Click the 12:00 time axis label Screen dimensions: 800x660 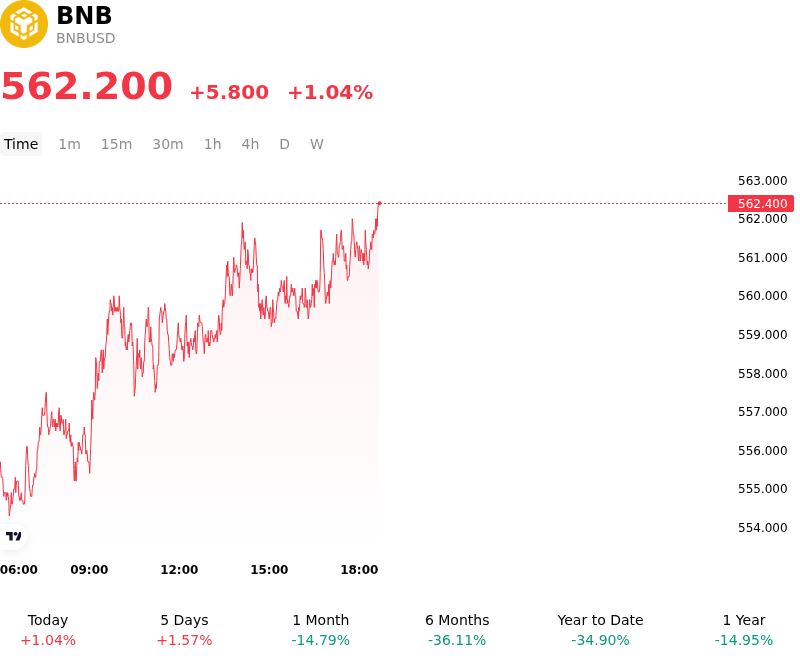tap(179, 570)
